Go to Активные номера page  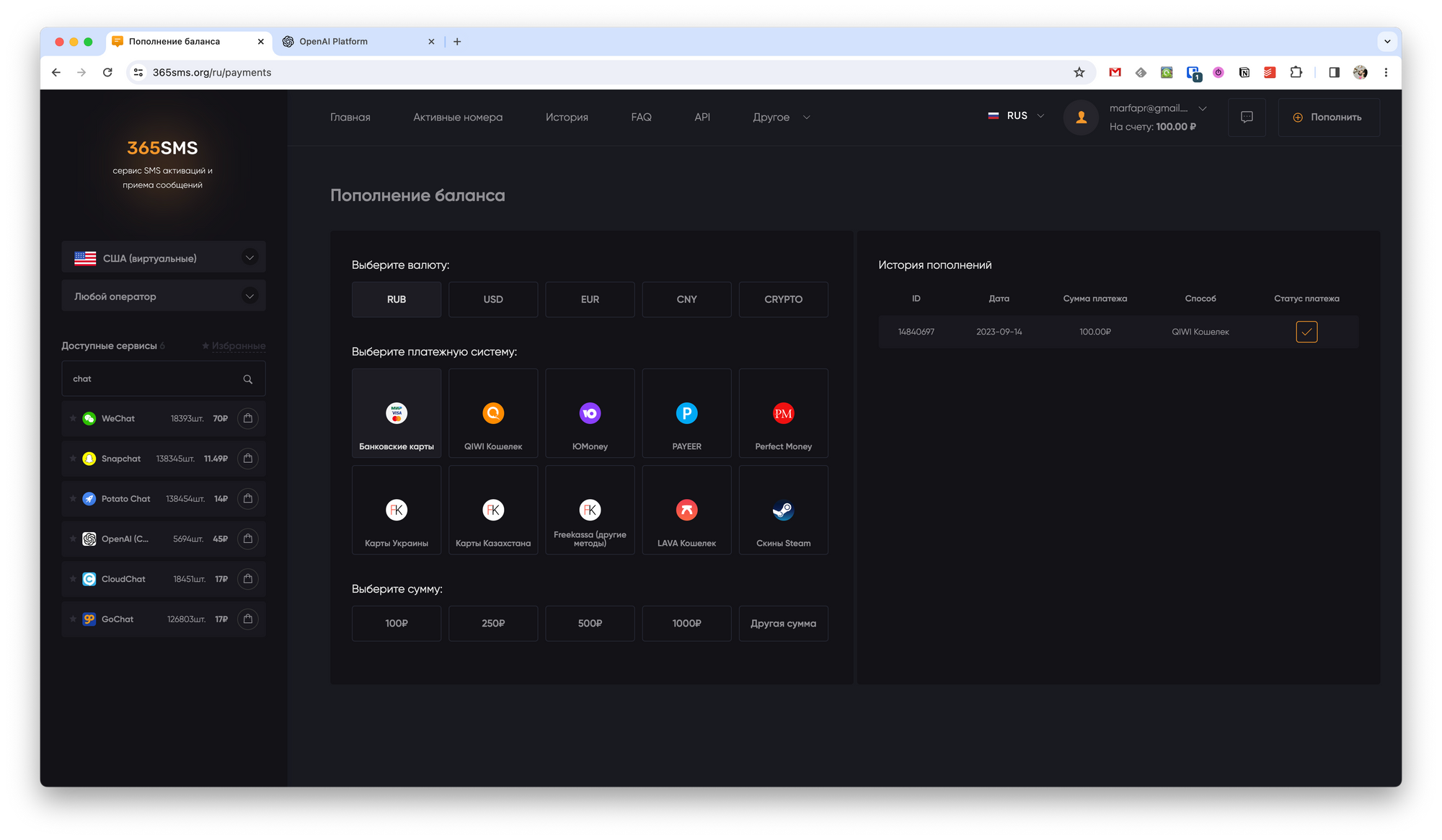pos(458,117)
